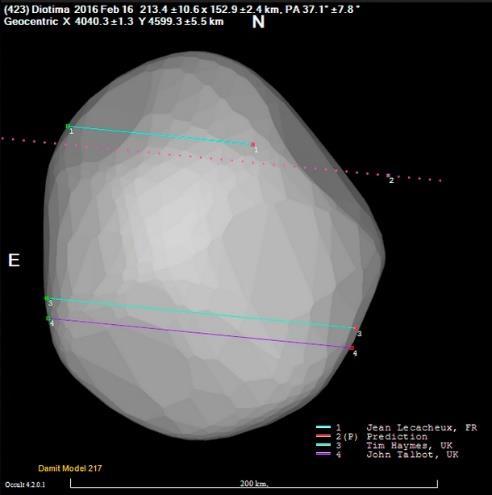Click the red end marker of chord 3
This screenshot has height=495, width=492.
point(356,328)
